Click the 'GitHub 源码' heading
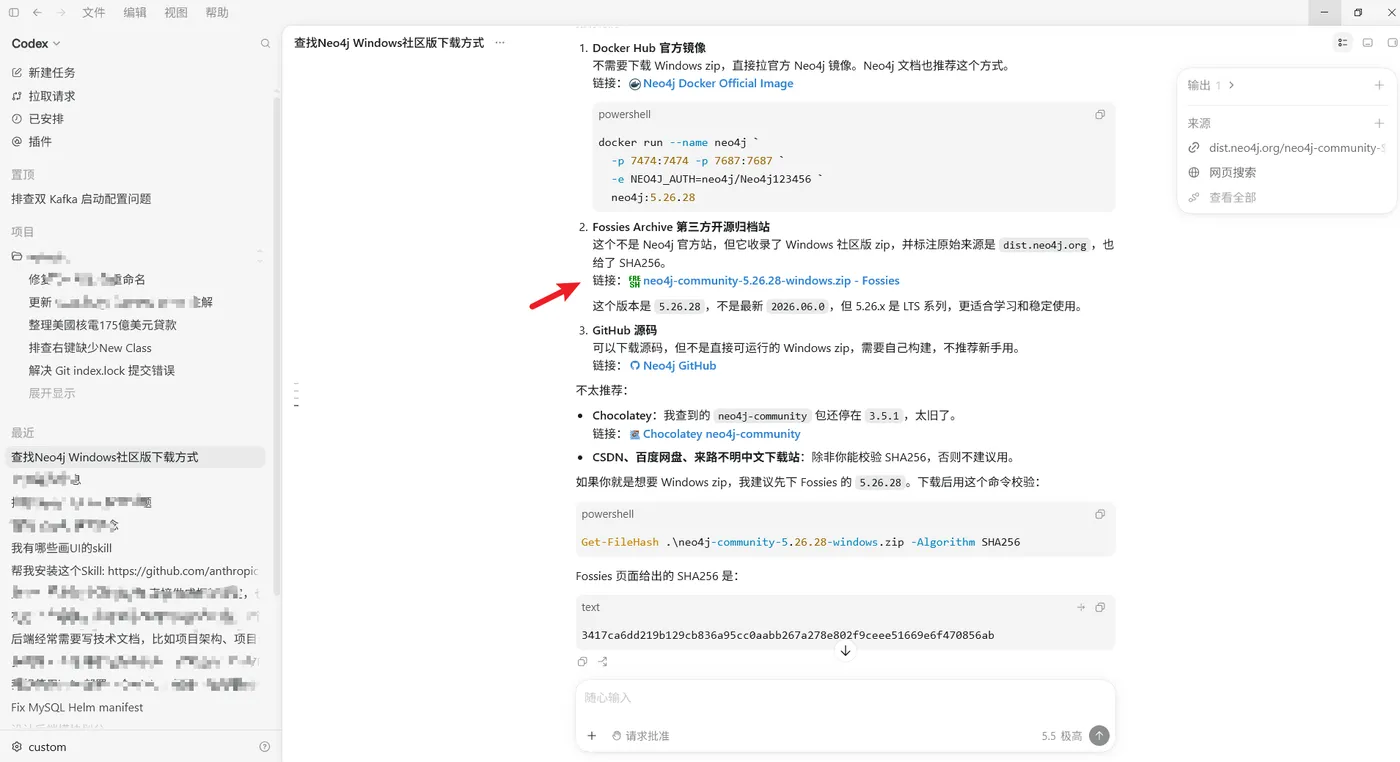The height and width of the screenshot is (762, 1400). point(625,330)
